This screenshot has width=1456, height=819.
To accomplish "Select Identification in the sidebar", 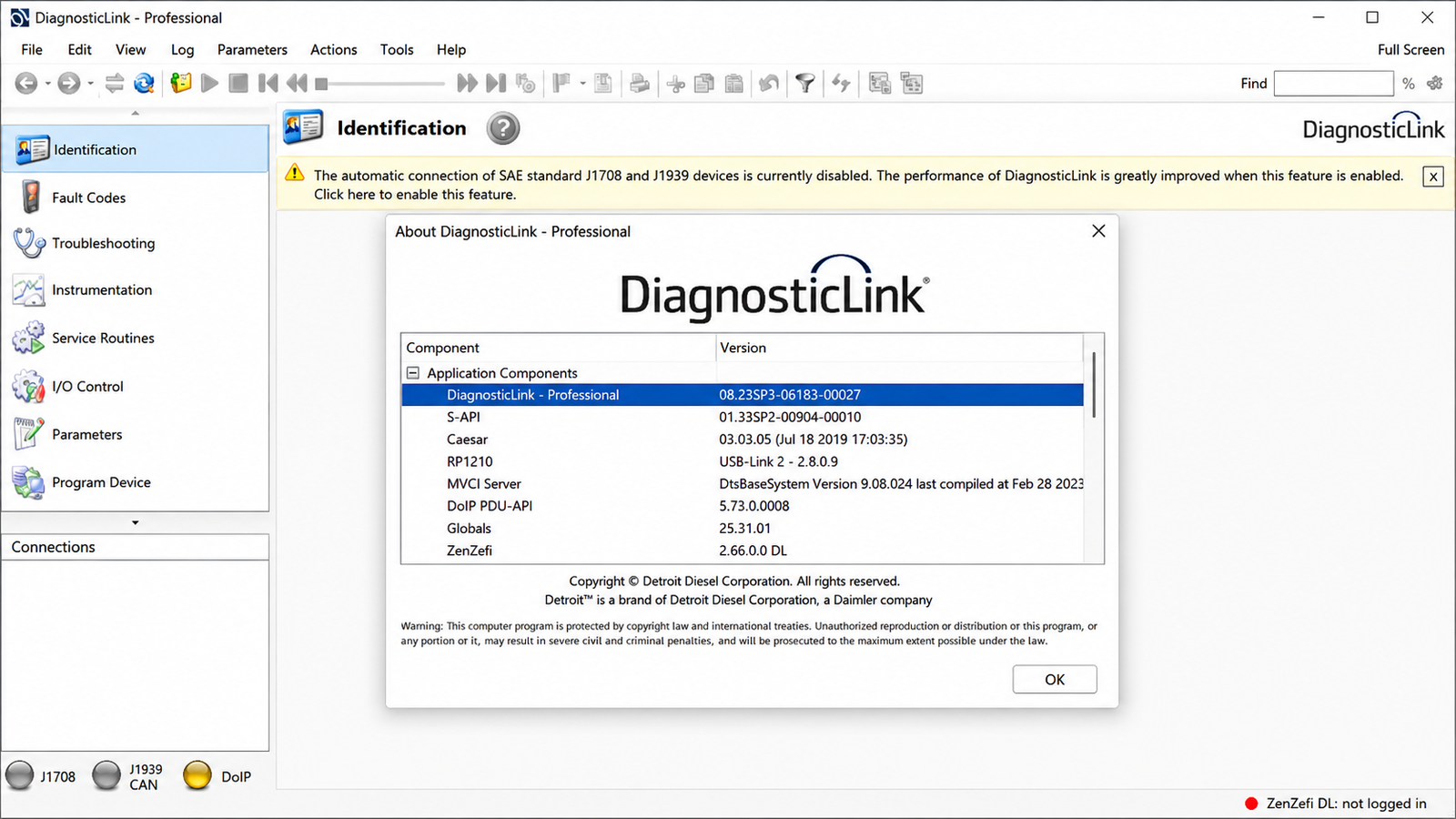I will click(x=136, y=149).
